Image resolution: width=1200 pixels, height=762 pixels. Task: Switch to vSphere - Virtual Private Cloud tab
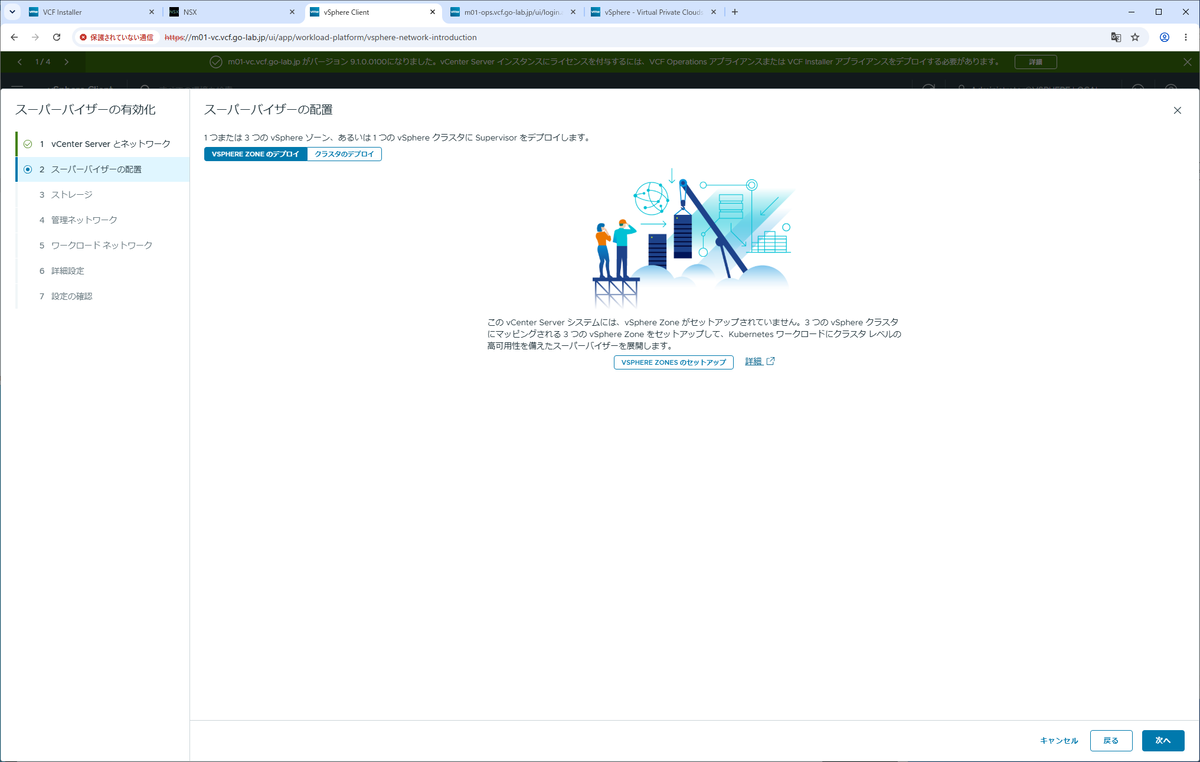[653, 12]
